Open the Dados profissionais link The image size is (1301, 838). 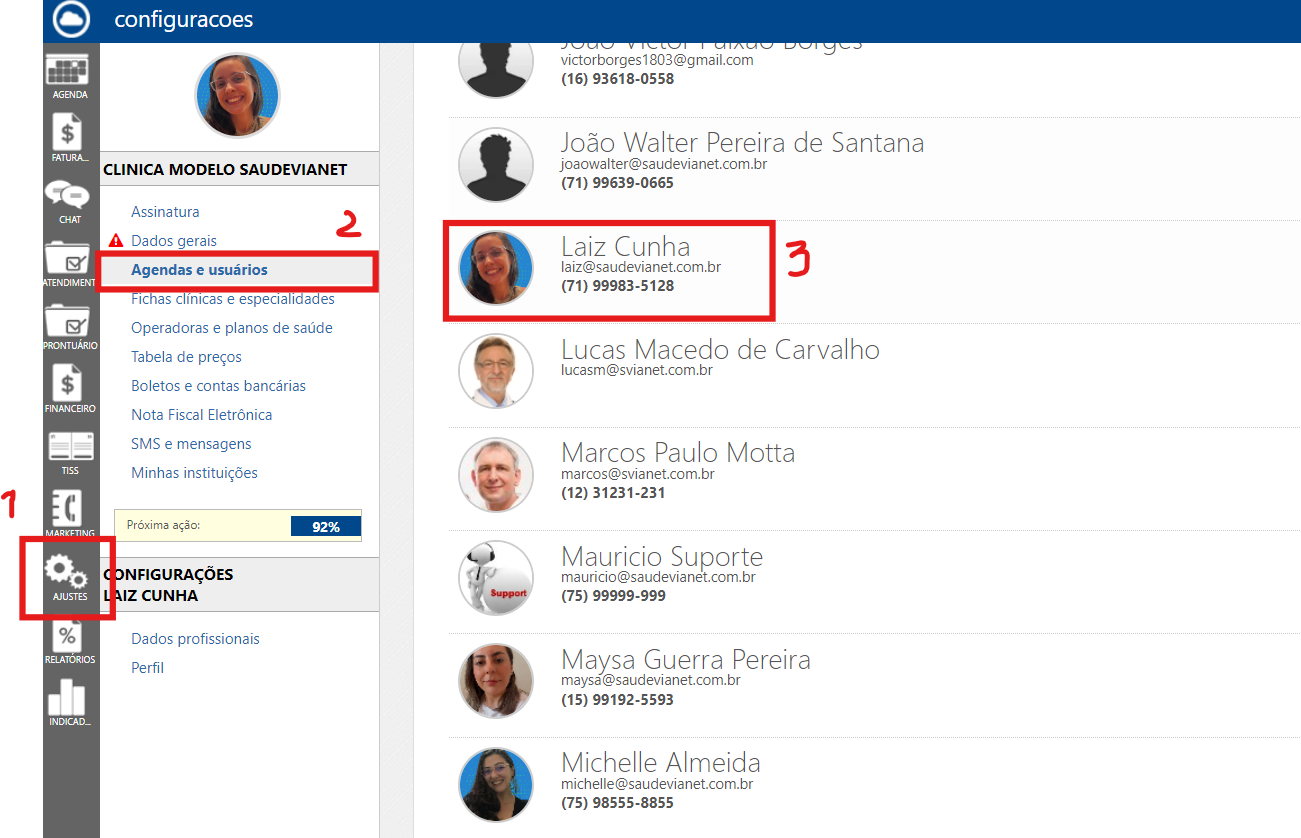[x=195, y=639]
